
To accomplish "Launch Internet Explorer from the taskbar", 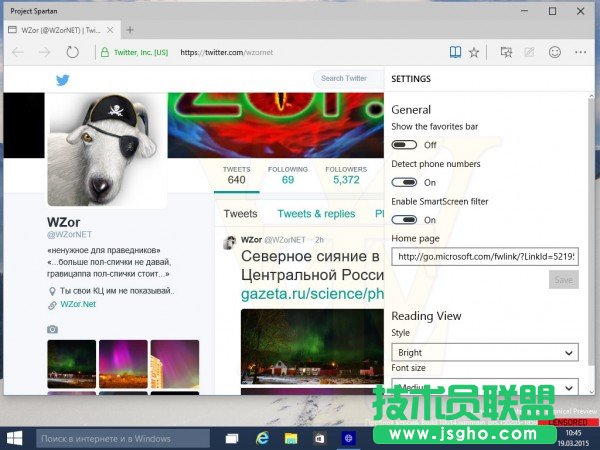I will [x=262, y=438].
